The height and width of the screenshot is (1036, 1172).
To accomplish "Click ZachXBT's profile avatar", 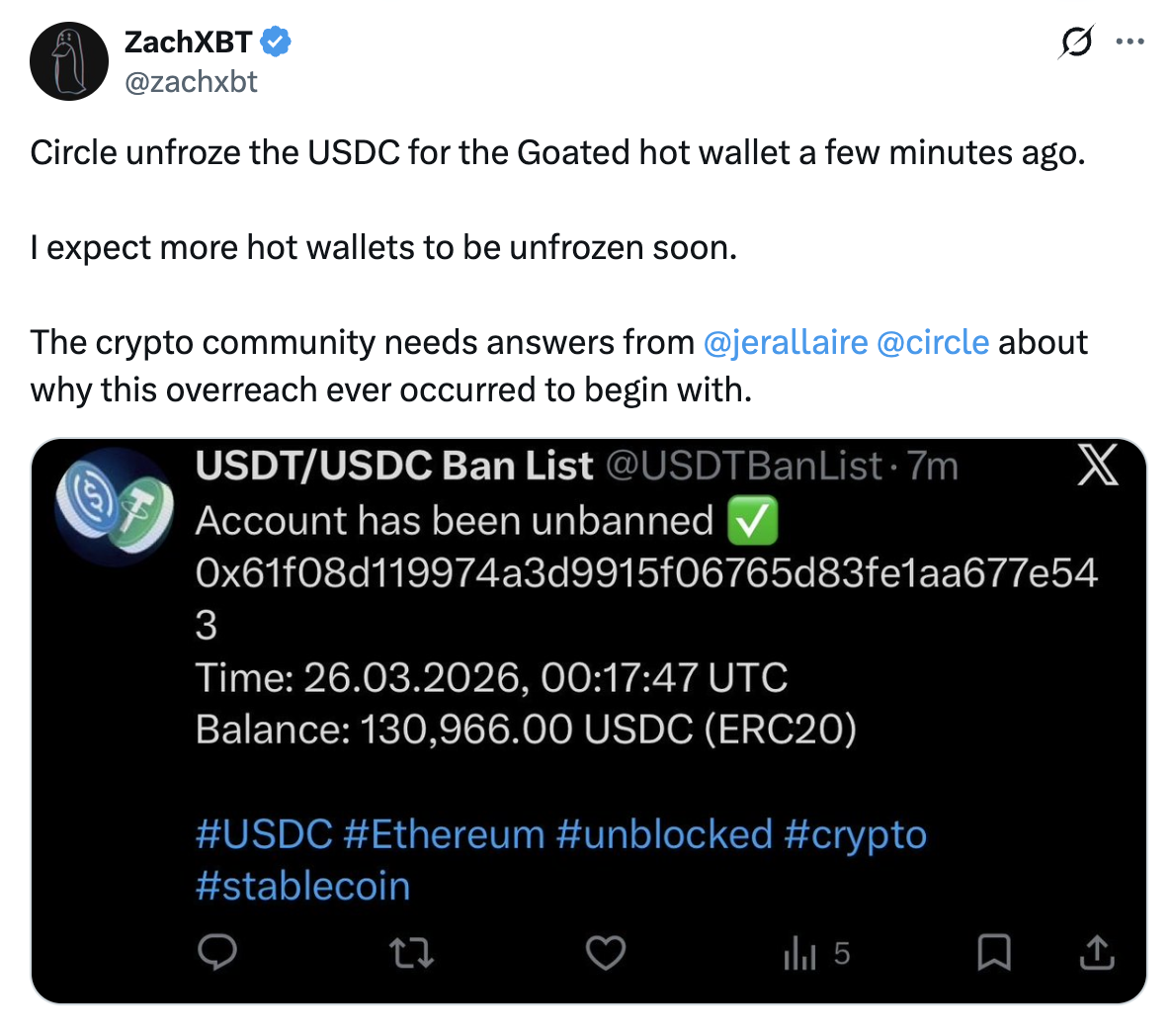I will [69, 61].
